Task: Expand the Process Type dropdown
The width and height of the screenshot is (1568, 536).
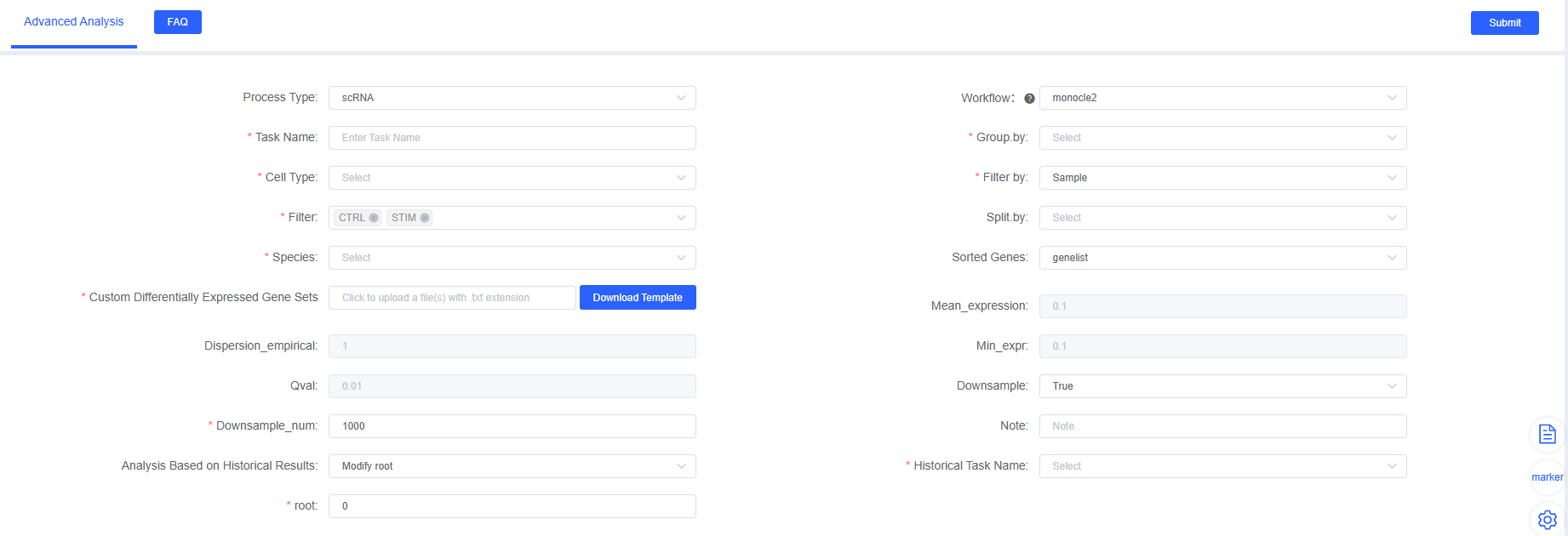Action: point(512,98)
